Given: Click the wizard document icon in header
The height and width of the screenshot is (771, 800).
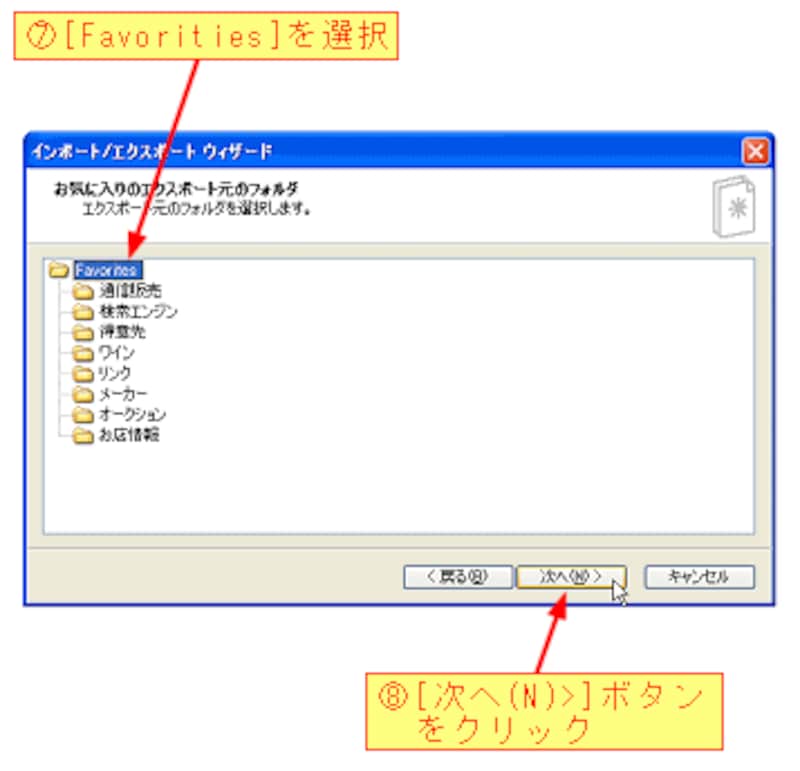Looking at the screenshot, I should tap(734, 206).
